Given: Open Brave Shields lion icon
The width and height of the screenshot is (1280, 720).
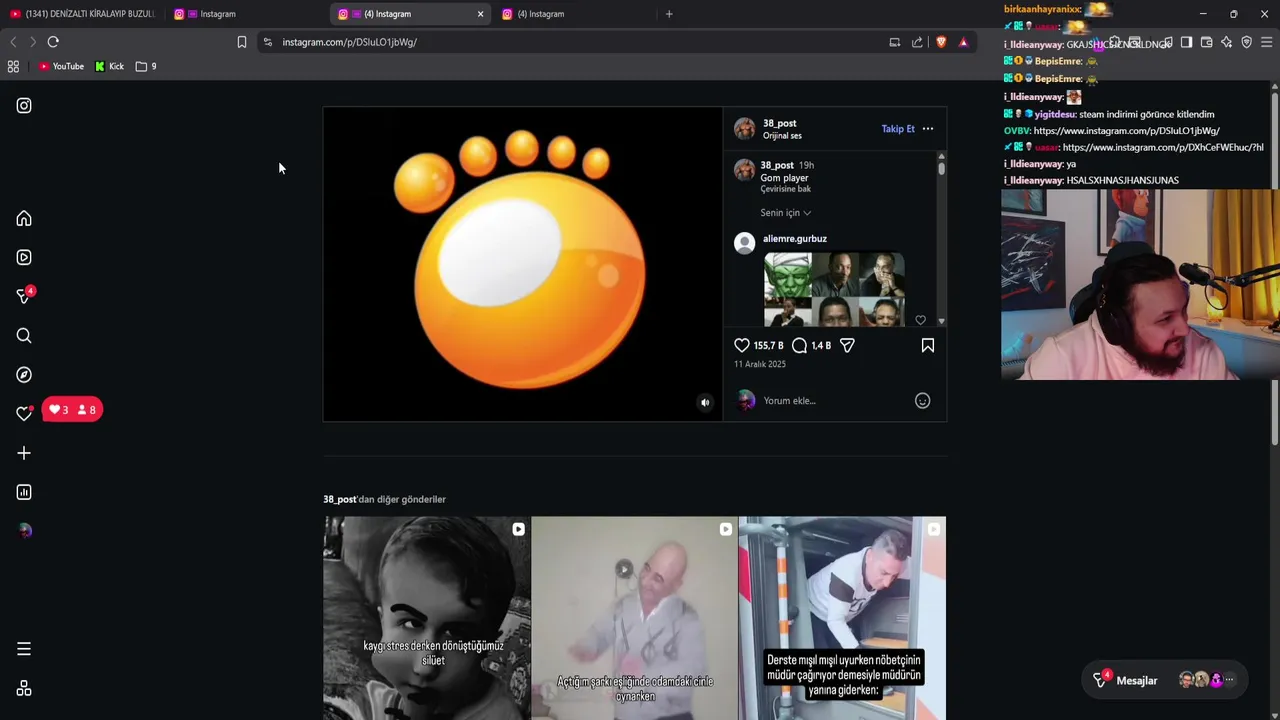Looking at the screenshot, I should (x=941, y=42).
